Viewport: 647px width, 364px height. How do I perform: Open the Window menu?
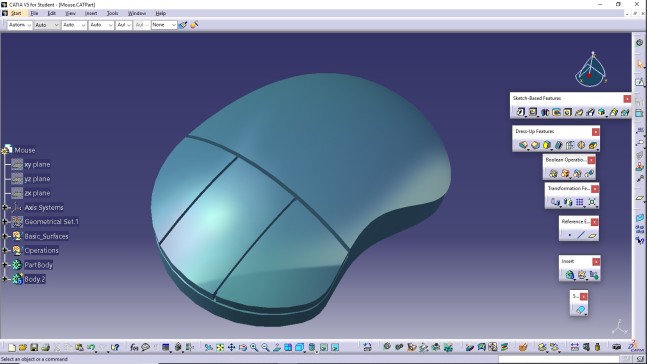pyautogui.click(x=137, y=13)
